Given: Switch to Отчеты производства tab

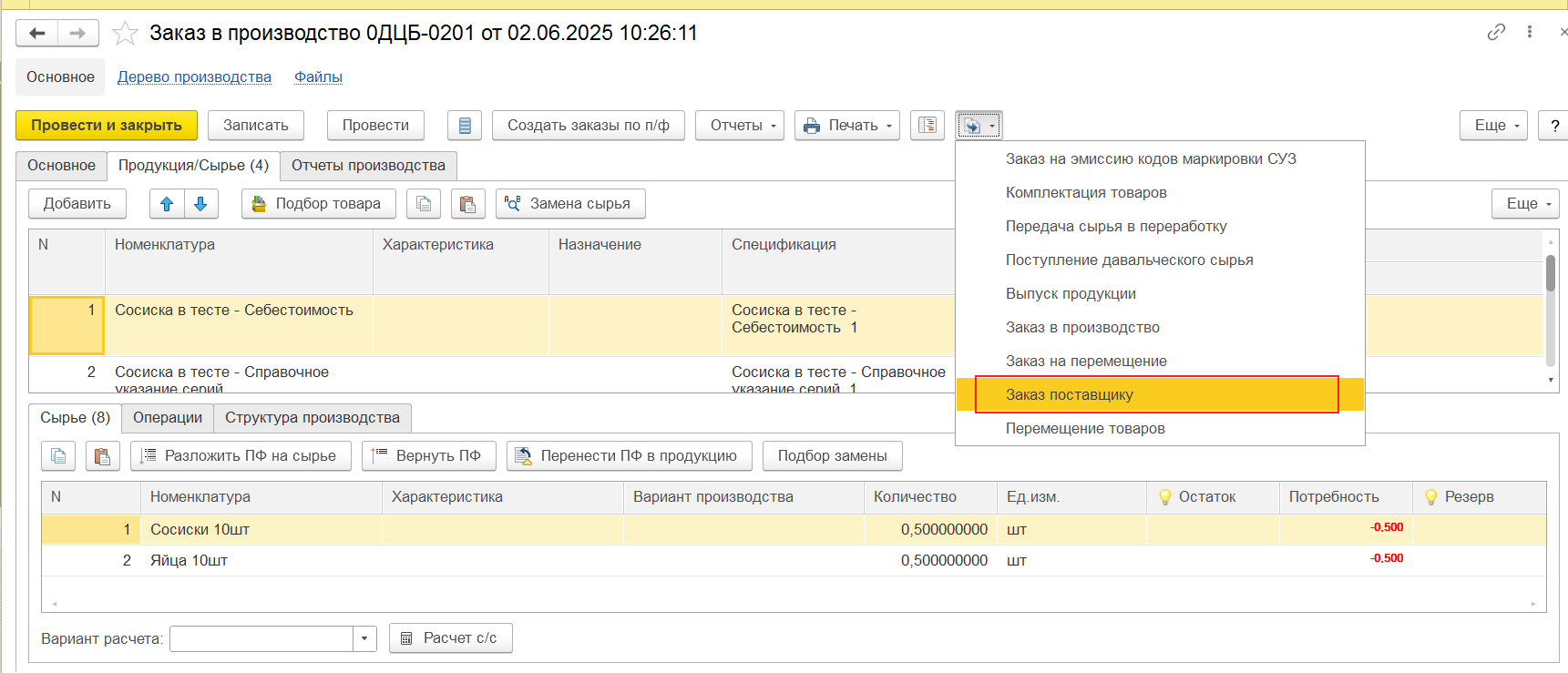Looking at the screenshot, I should pos(368,166).
